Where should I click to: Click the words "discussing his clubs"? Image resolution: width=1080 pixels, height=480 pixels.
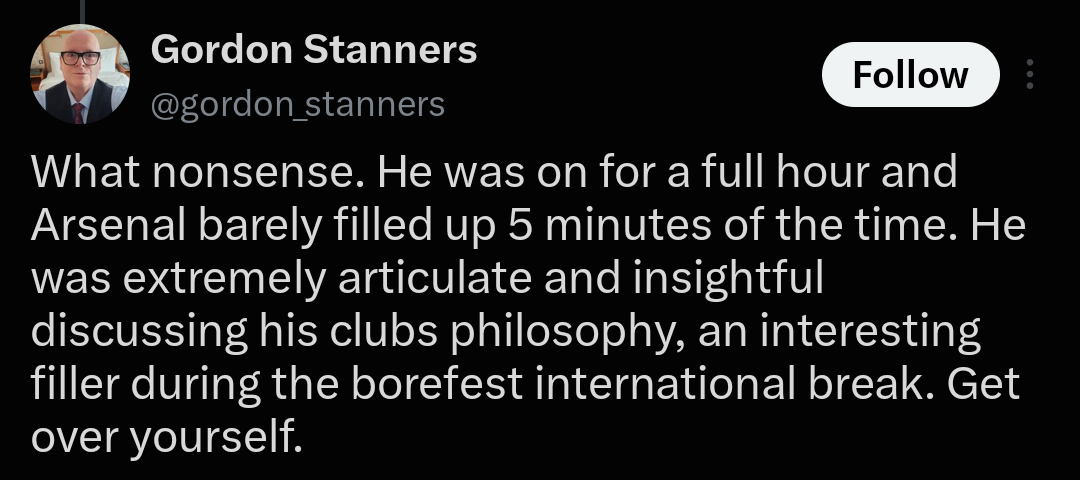(x=234, y=332)
